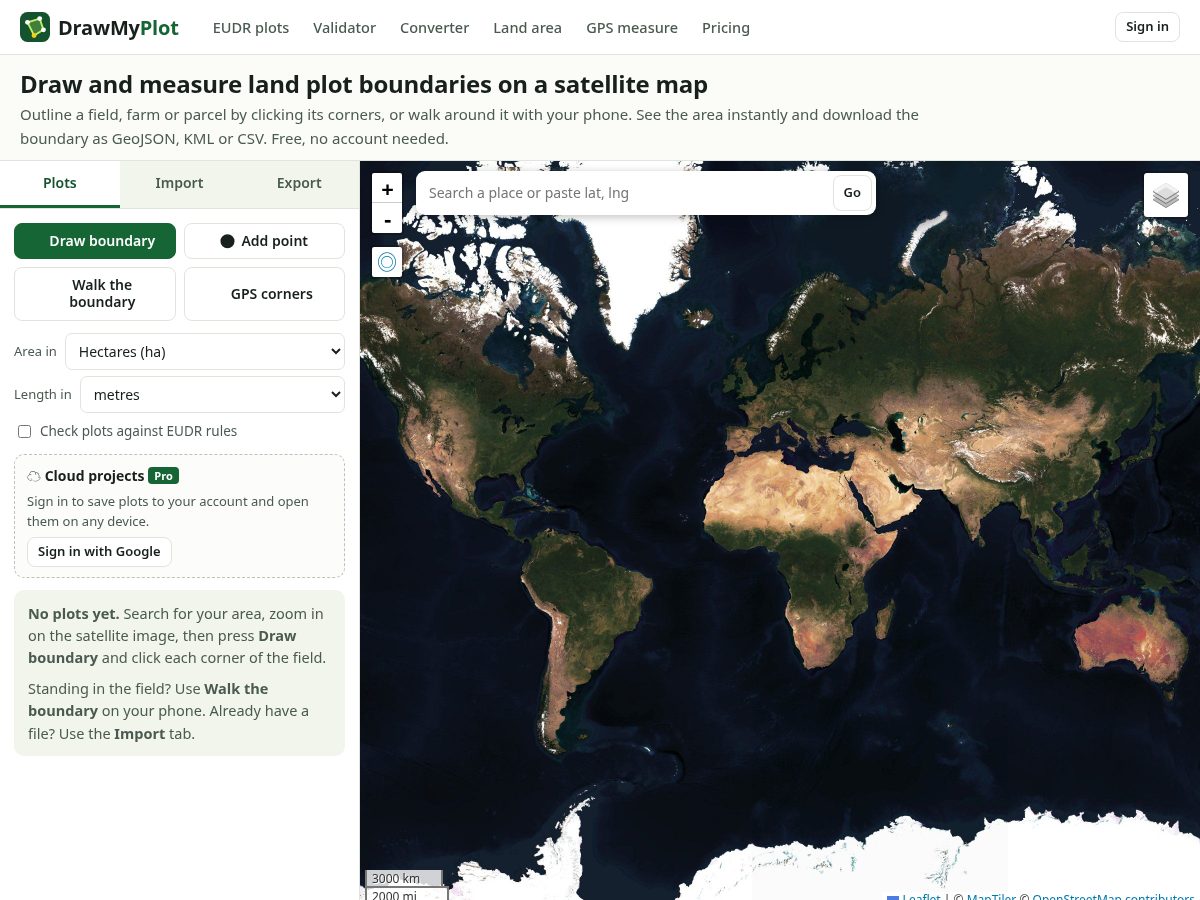
Task: Locate my position on the map
Action: (387, 262)
